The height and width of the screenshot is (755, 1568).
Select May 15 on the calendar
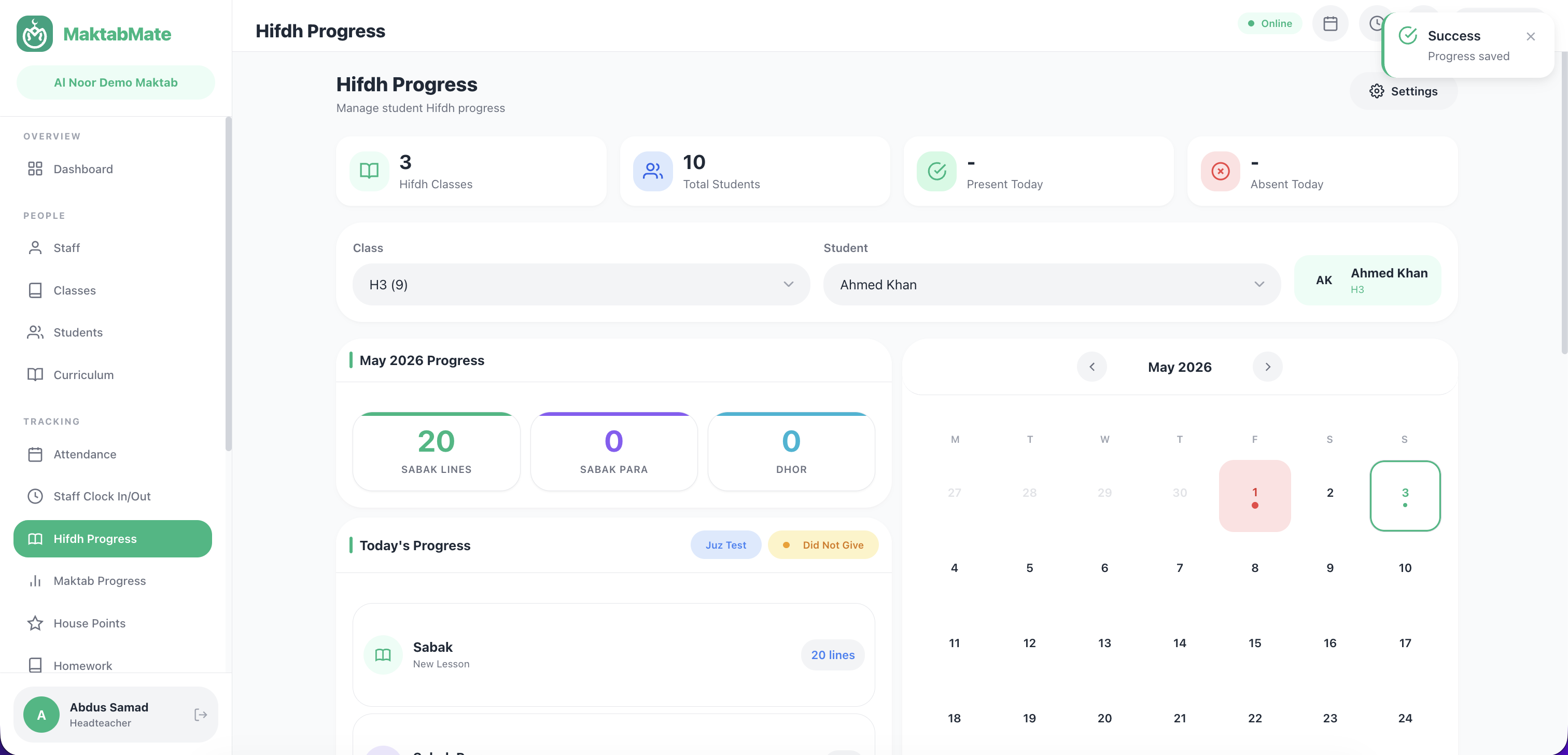(1254, 643)
